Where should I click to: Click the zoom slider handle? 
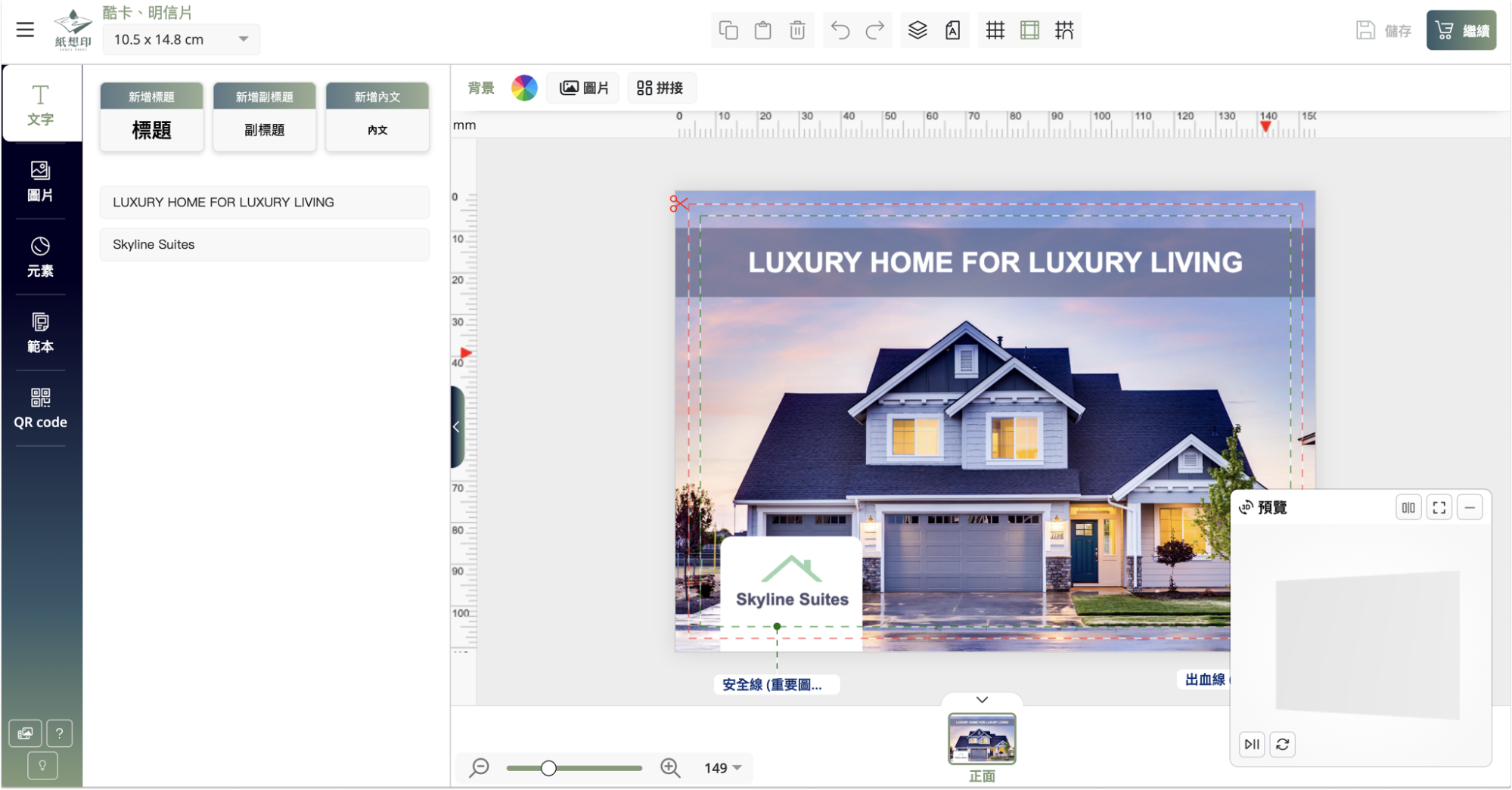(548, 768)
